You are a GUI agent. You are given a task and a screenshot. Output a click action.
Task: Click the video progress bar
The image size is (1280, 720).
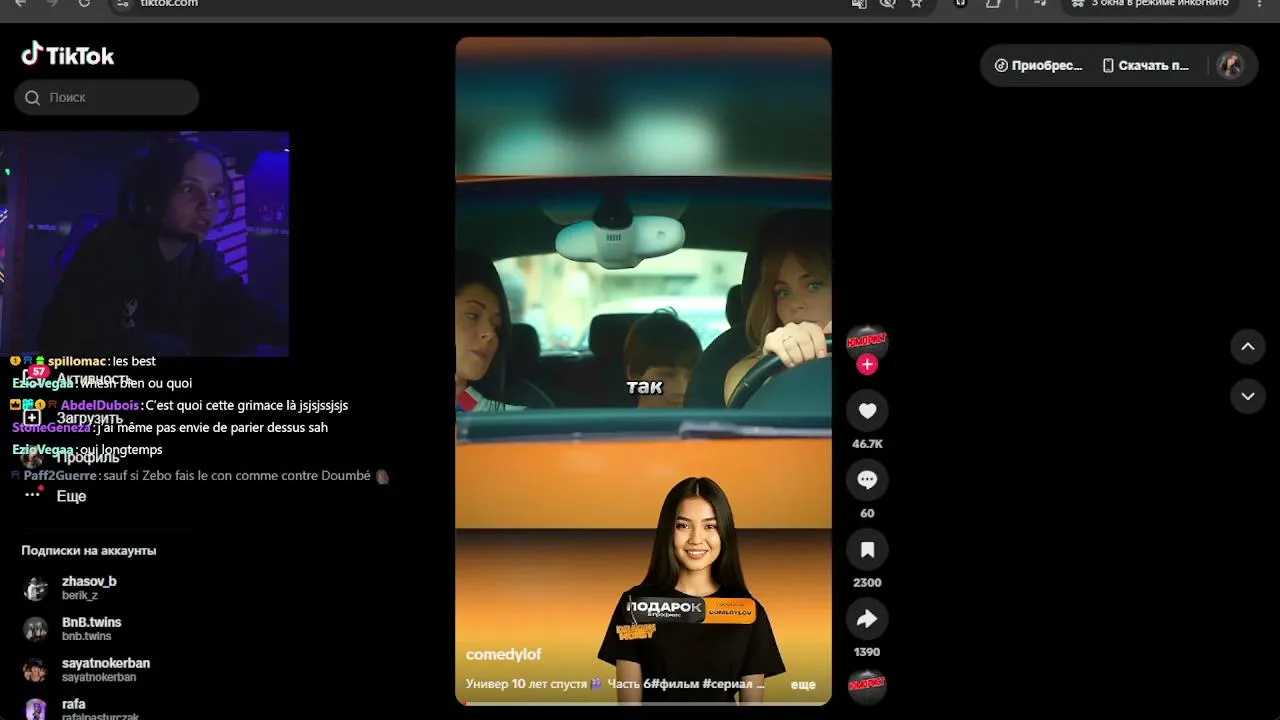[x=643, y=703]
